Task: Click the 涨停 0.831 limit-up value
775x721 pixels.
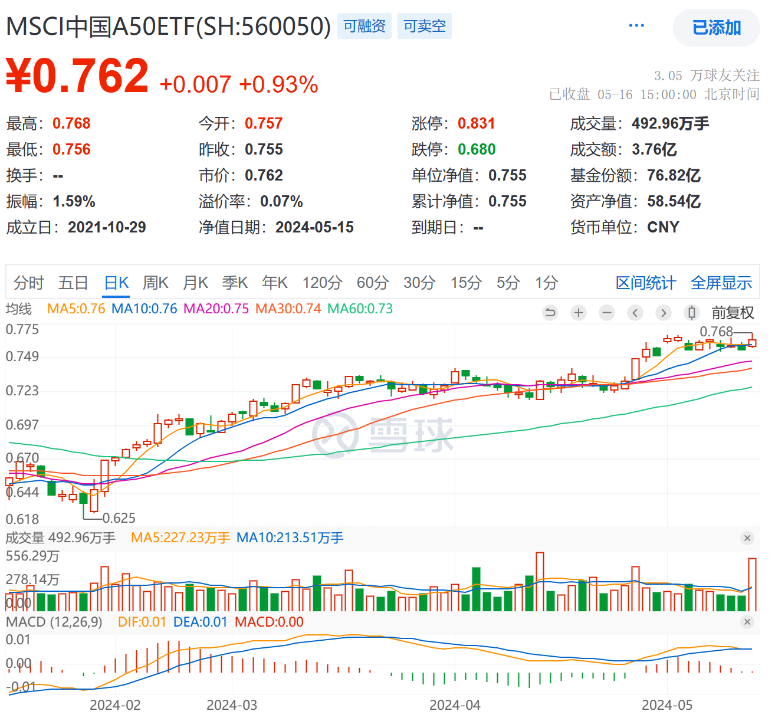Action: coord(453,124)
